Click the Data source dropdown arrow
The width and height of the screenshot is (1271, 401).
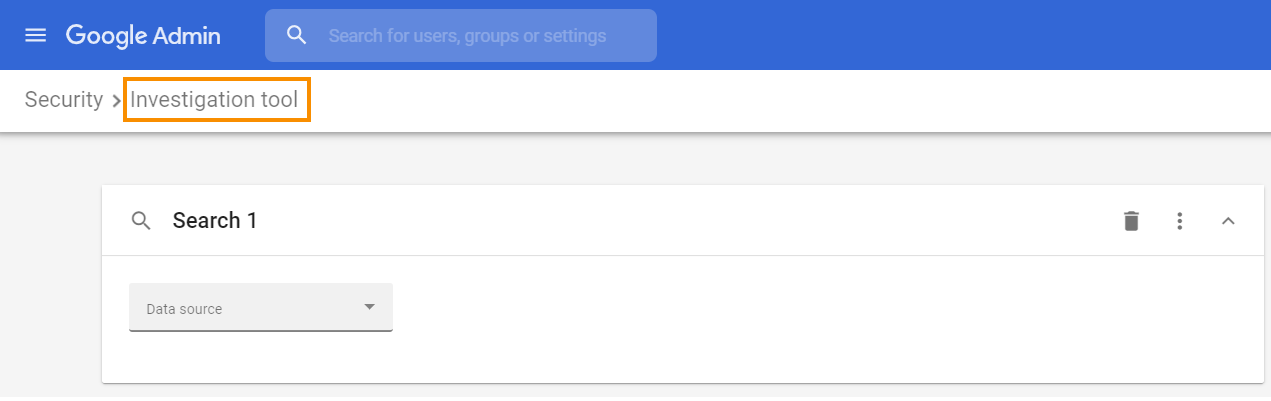(x=369, y=307)
